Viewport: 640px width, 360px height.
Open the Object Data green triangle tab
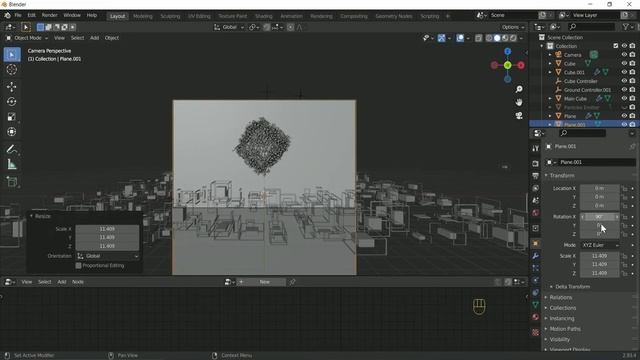[536, 305]
